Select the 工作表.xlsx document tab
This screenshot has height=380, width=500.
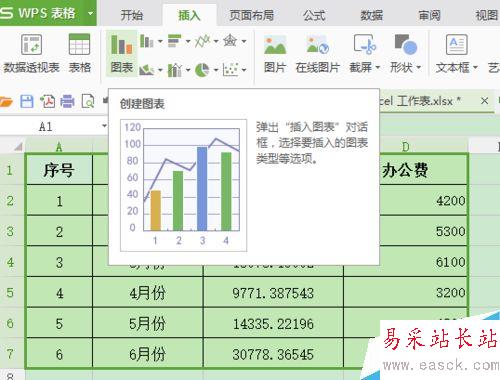tap(420, 101)
